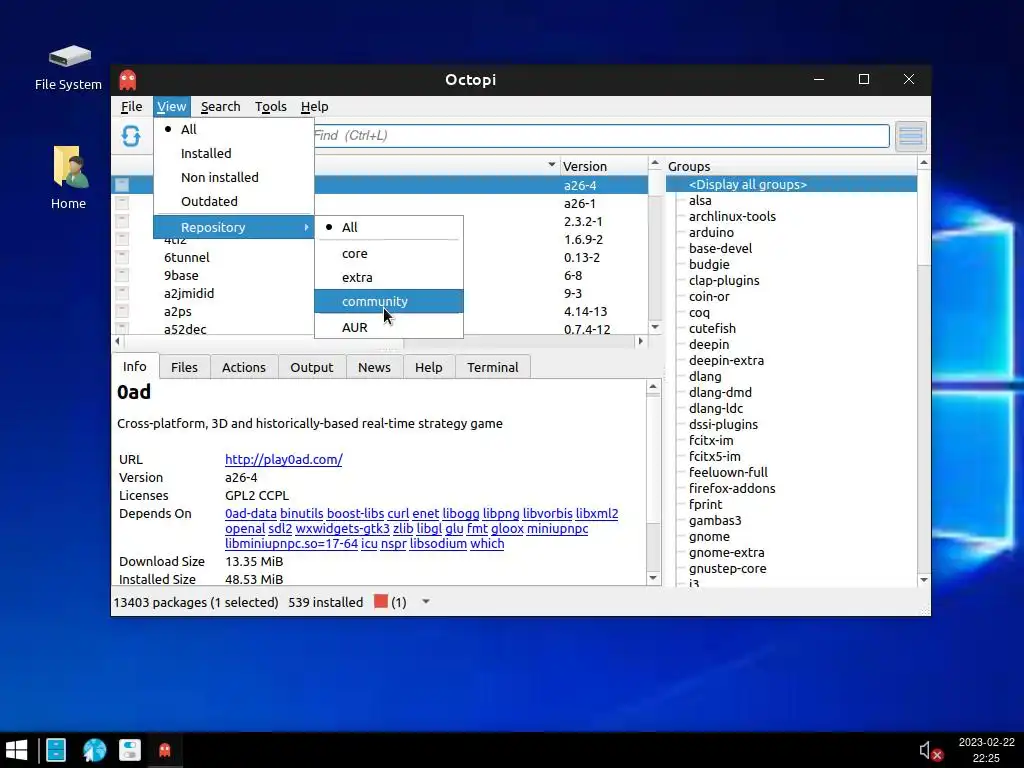Click the Octopi ghost icon in title bar

click(x=128, y=80)
